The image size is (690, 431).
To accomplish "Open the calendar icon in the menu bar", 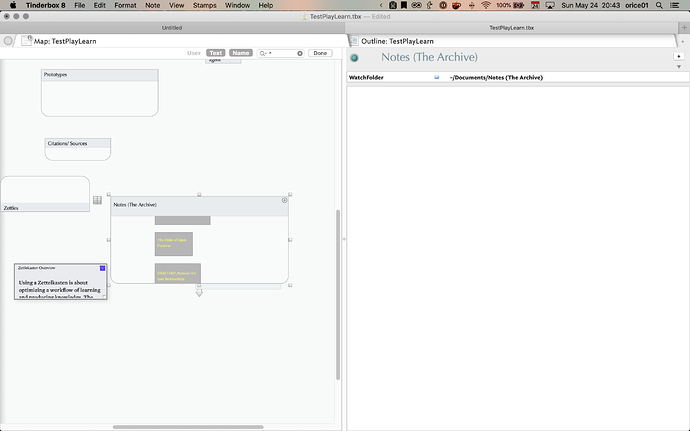I will pyautogui.click(x=535, y=5).
